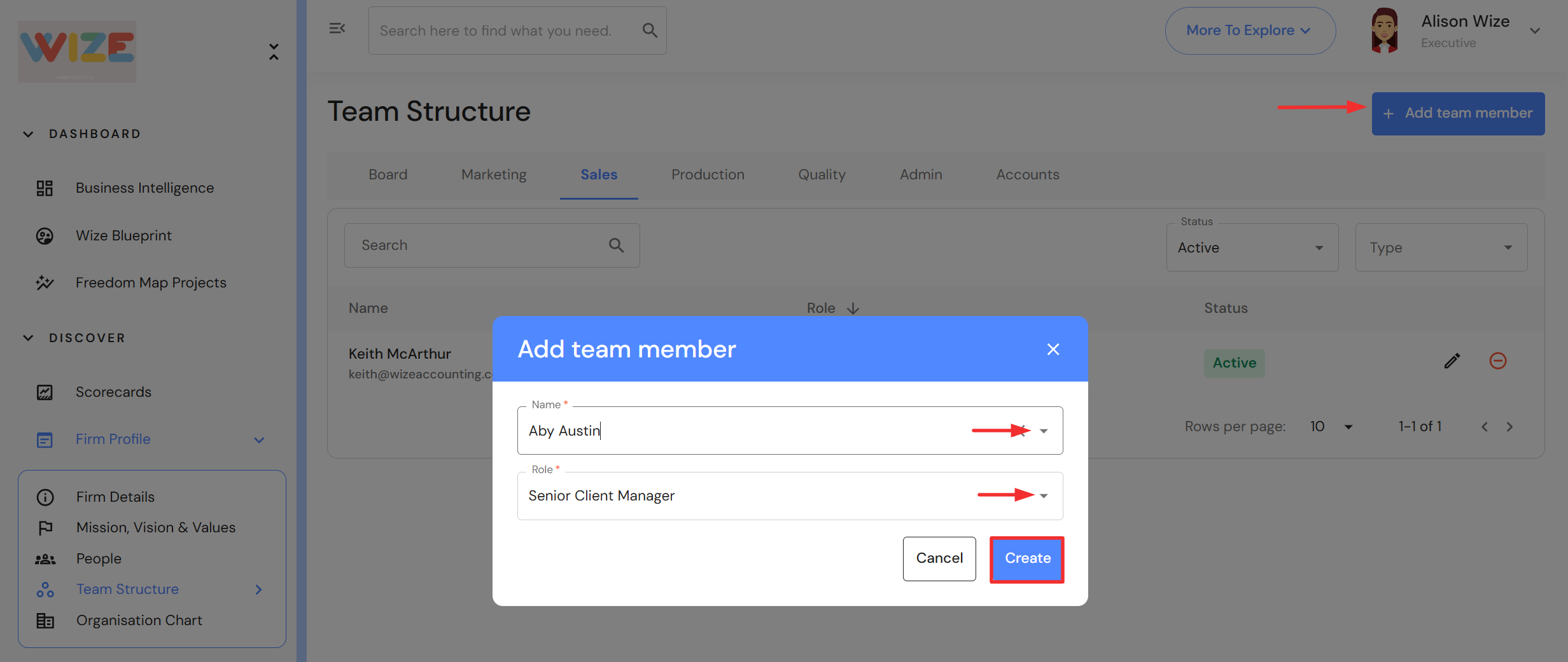Click the Create button
1568x662 pixels.
click(1027, 558)
